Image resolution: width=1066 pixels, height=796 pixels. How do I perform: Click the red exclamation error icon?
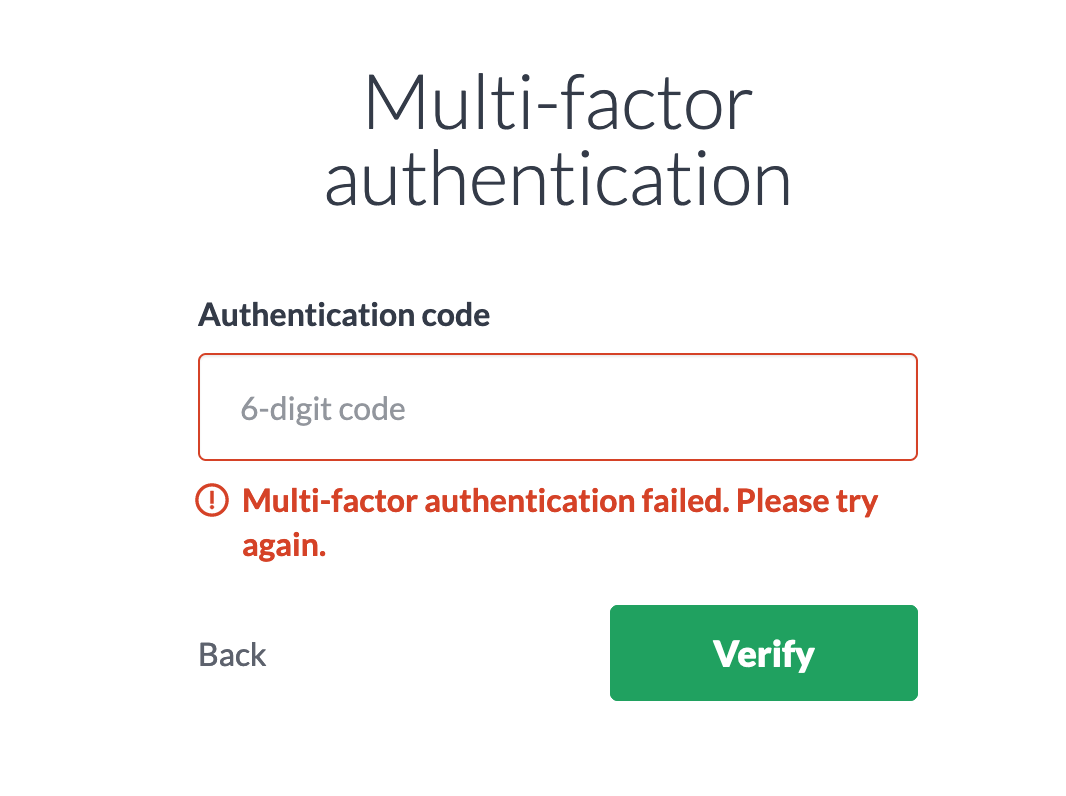tap(212, 500)
